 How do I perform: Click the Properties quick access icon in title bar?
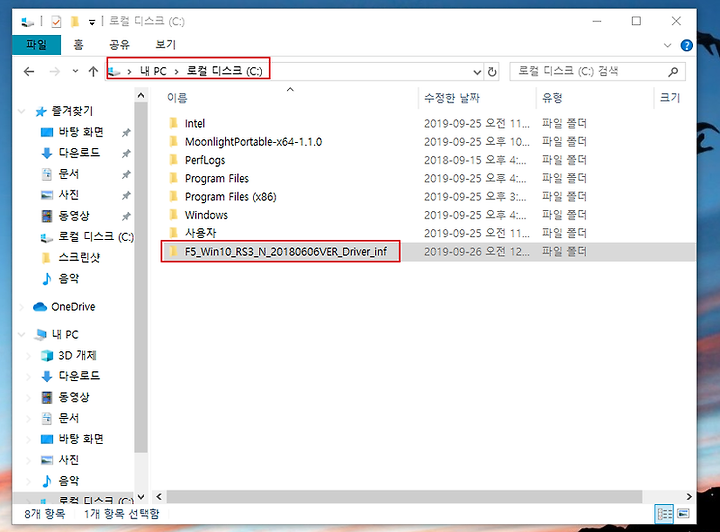click(56, 21)
